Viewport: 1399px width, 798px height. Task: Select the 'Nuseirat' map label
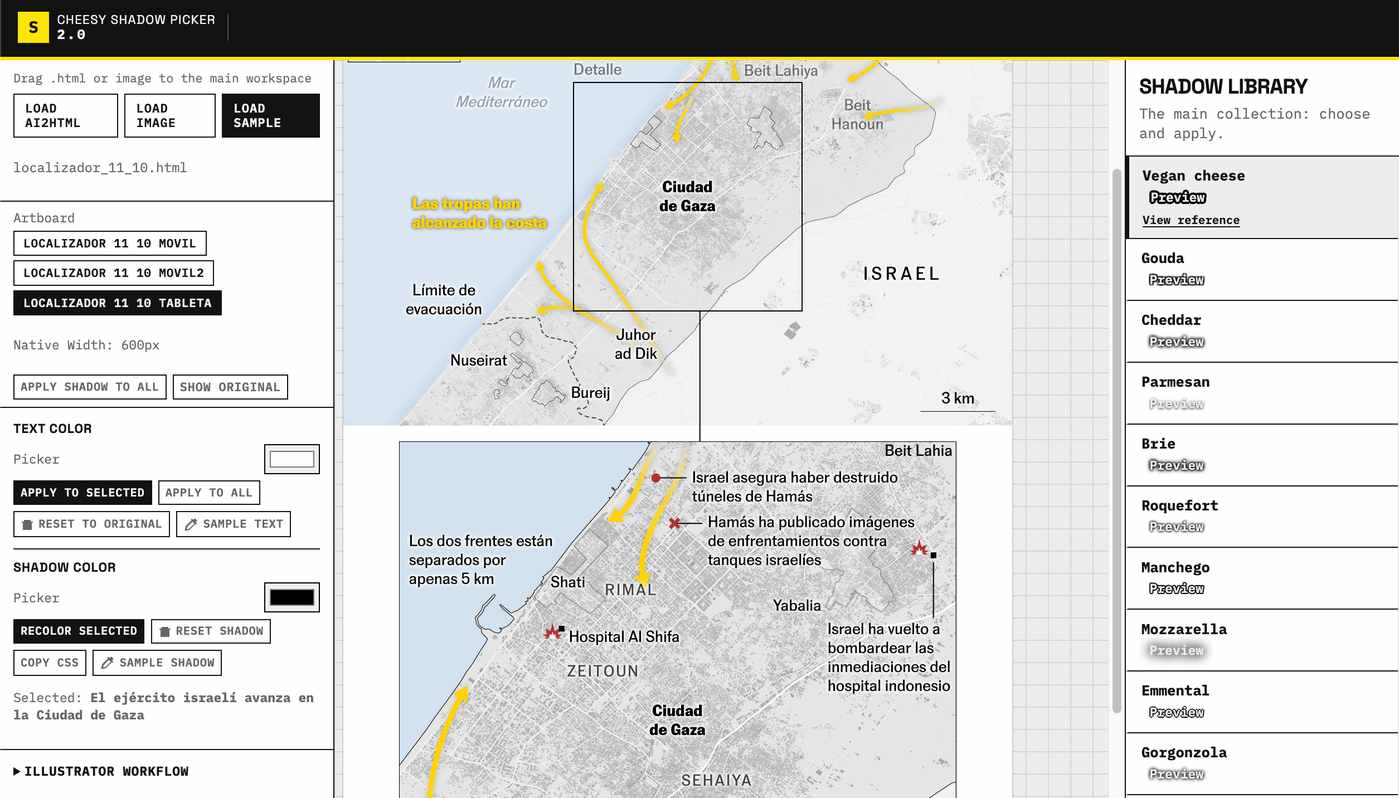479,360
